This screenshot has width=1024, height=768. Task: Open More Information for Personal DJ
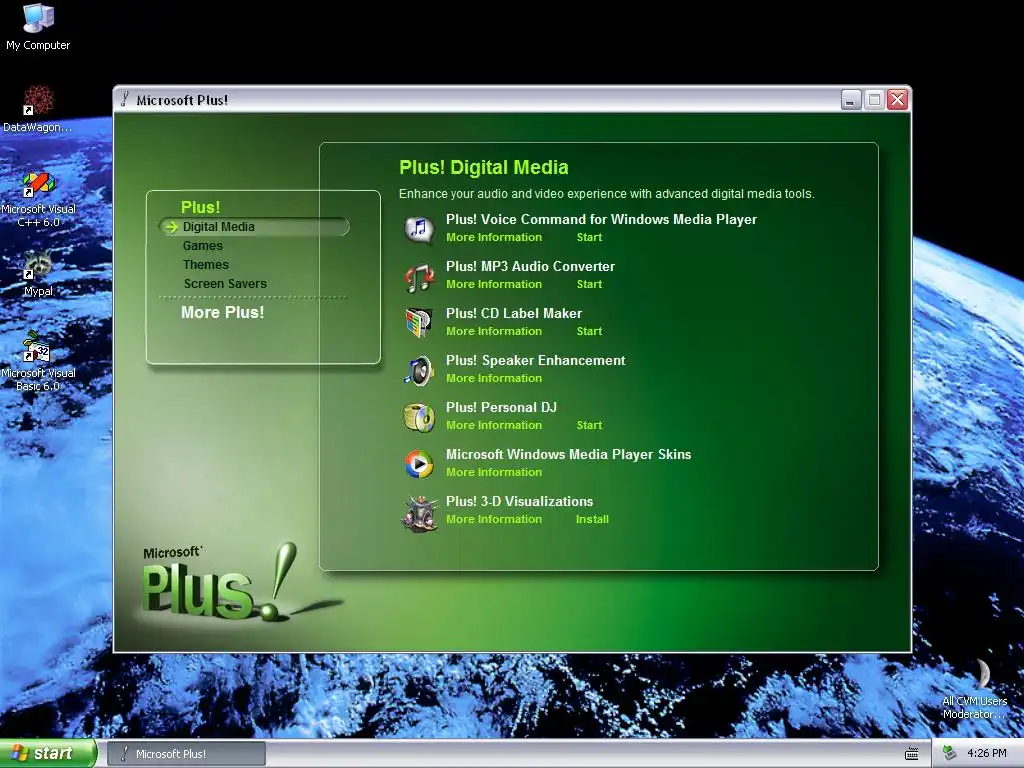point(494,425)
